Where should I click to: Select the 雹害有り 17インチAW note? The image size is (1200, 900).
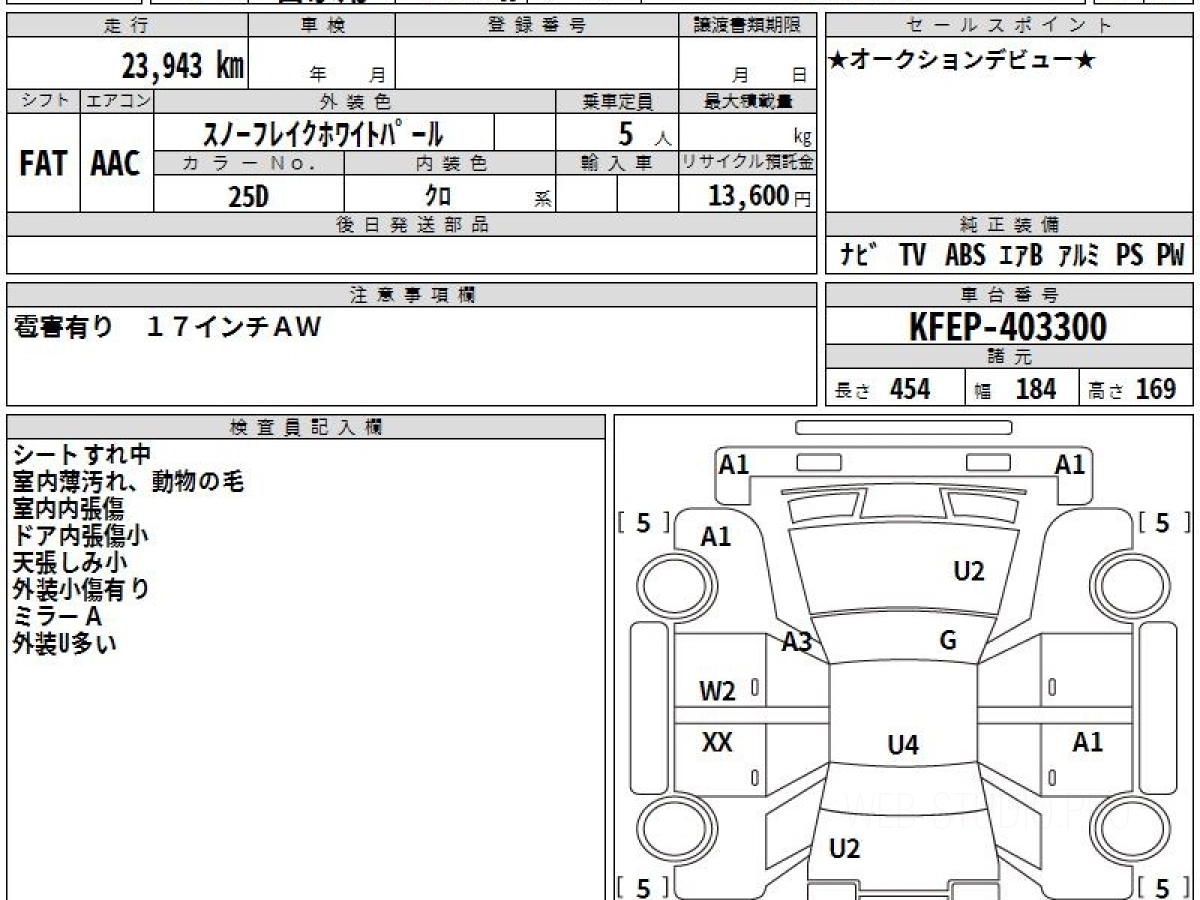tap(168, 326)
